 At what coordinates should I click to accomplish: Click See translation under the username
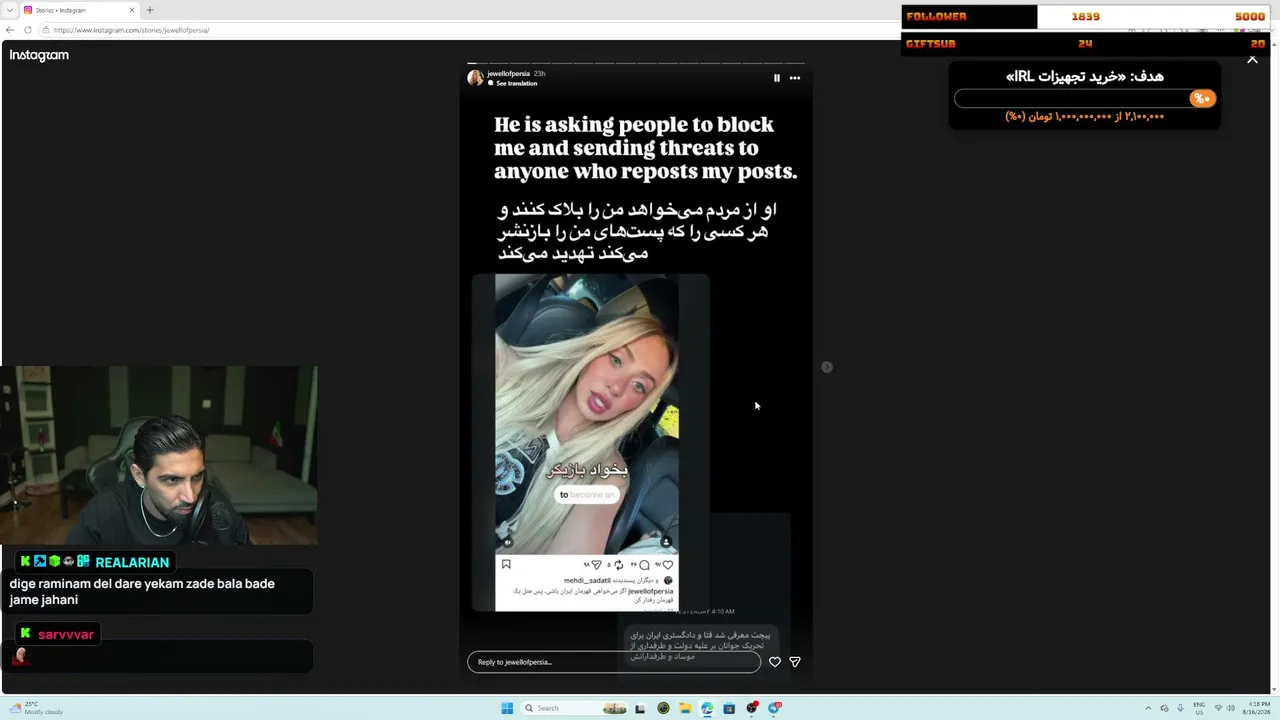click(516, 84)
